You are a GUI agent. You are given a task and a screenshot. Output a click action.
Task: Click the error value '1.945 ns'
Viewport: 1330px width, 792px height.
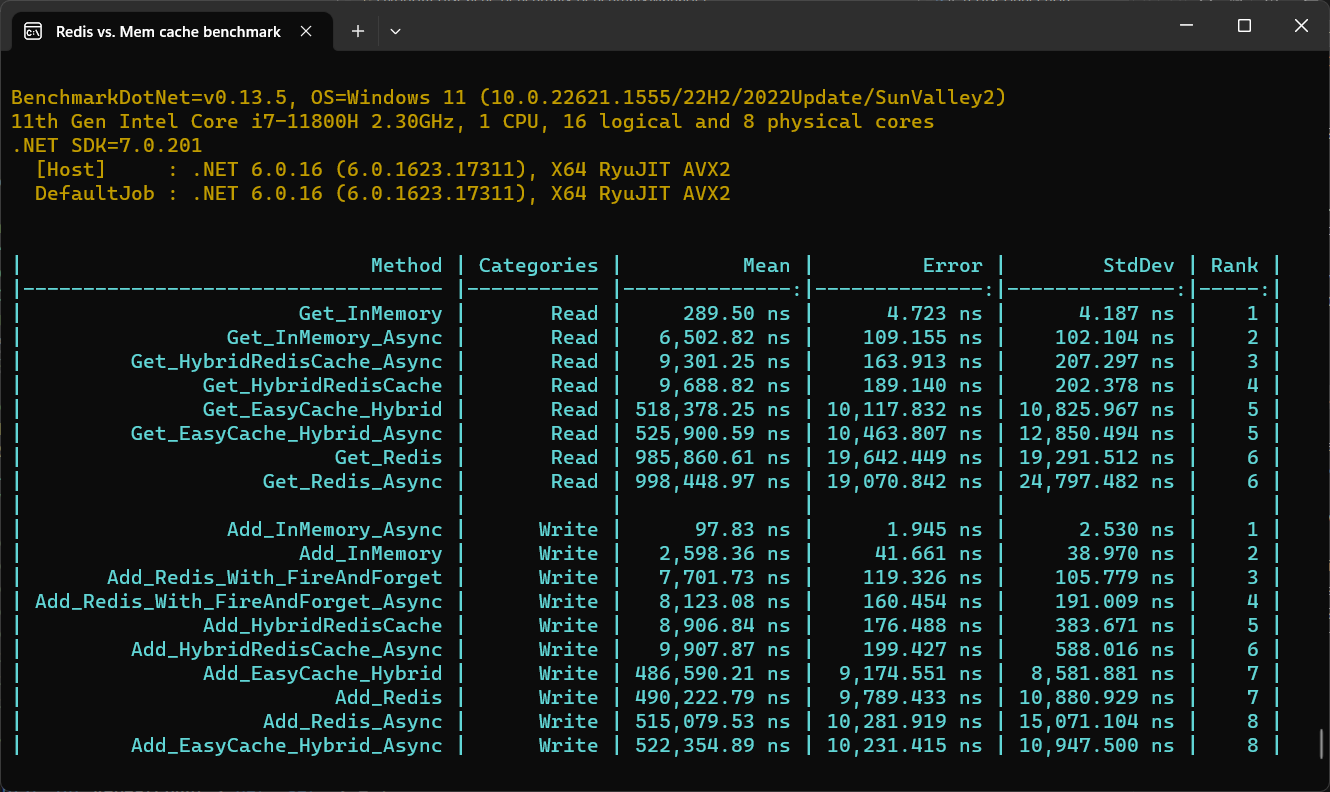pyautogui.click(x=934, y=529)
